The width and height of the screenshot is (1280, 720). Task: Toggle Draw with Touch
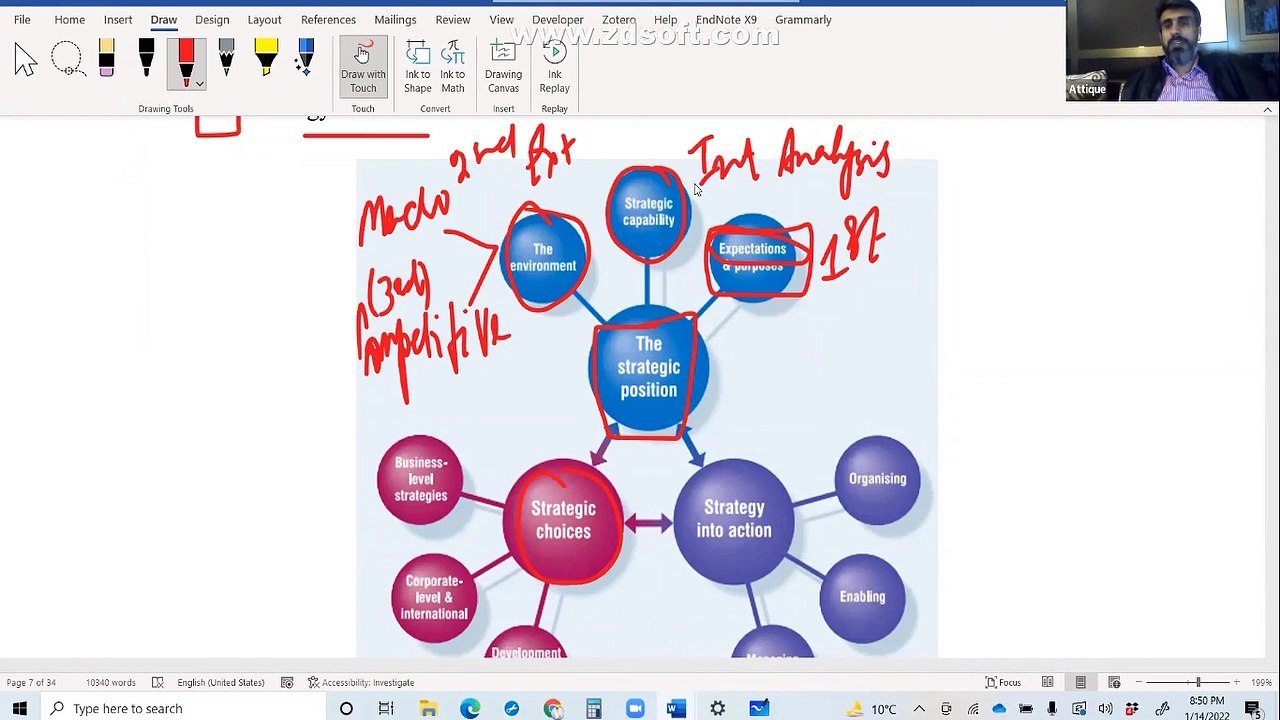click(x=363, y=67)
